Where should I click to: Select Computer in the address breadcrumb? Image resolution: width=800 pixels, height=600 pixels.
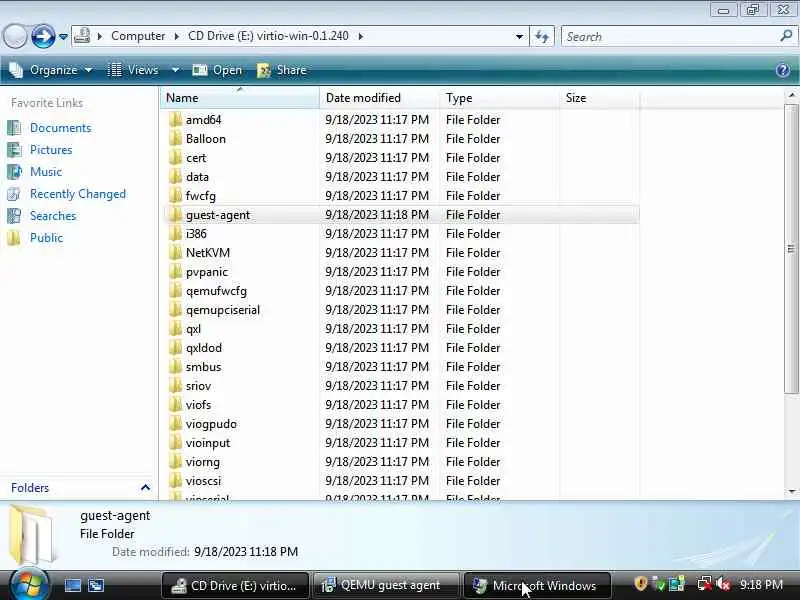(x=138, y=36)
